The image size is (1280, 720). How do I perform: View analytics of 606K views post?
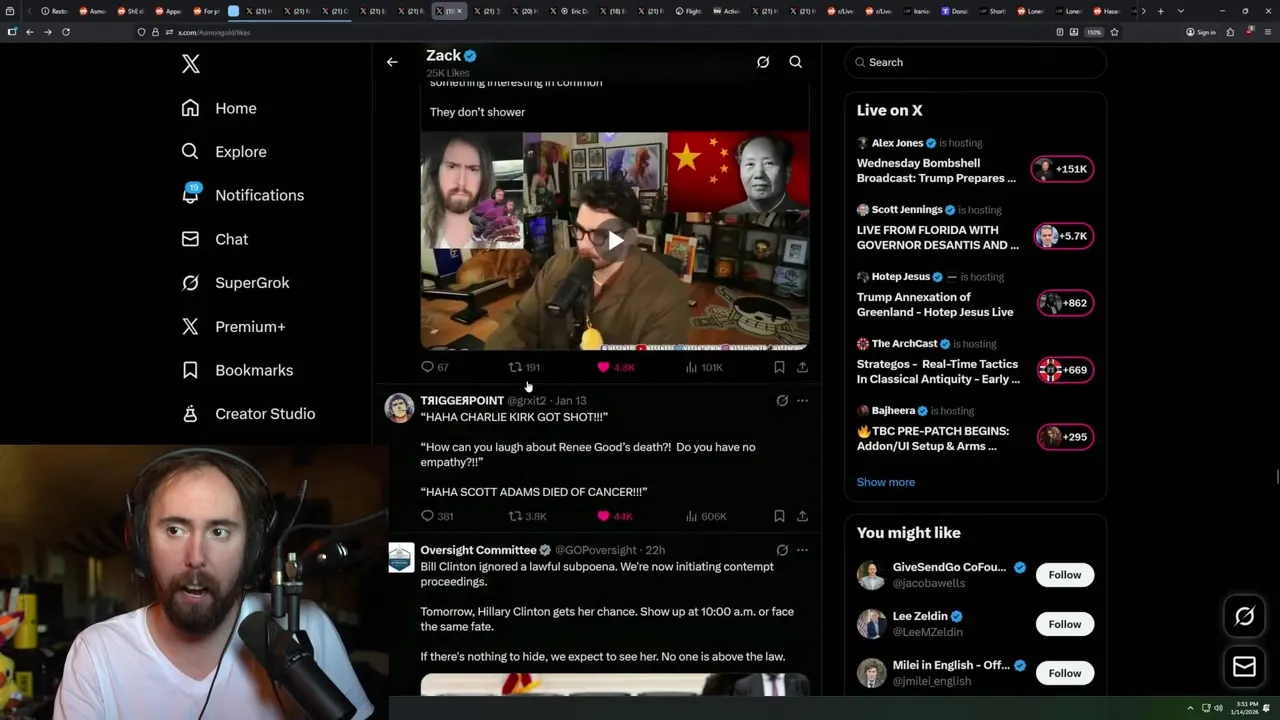706,516
